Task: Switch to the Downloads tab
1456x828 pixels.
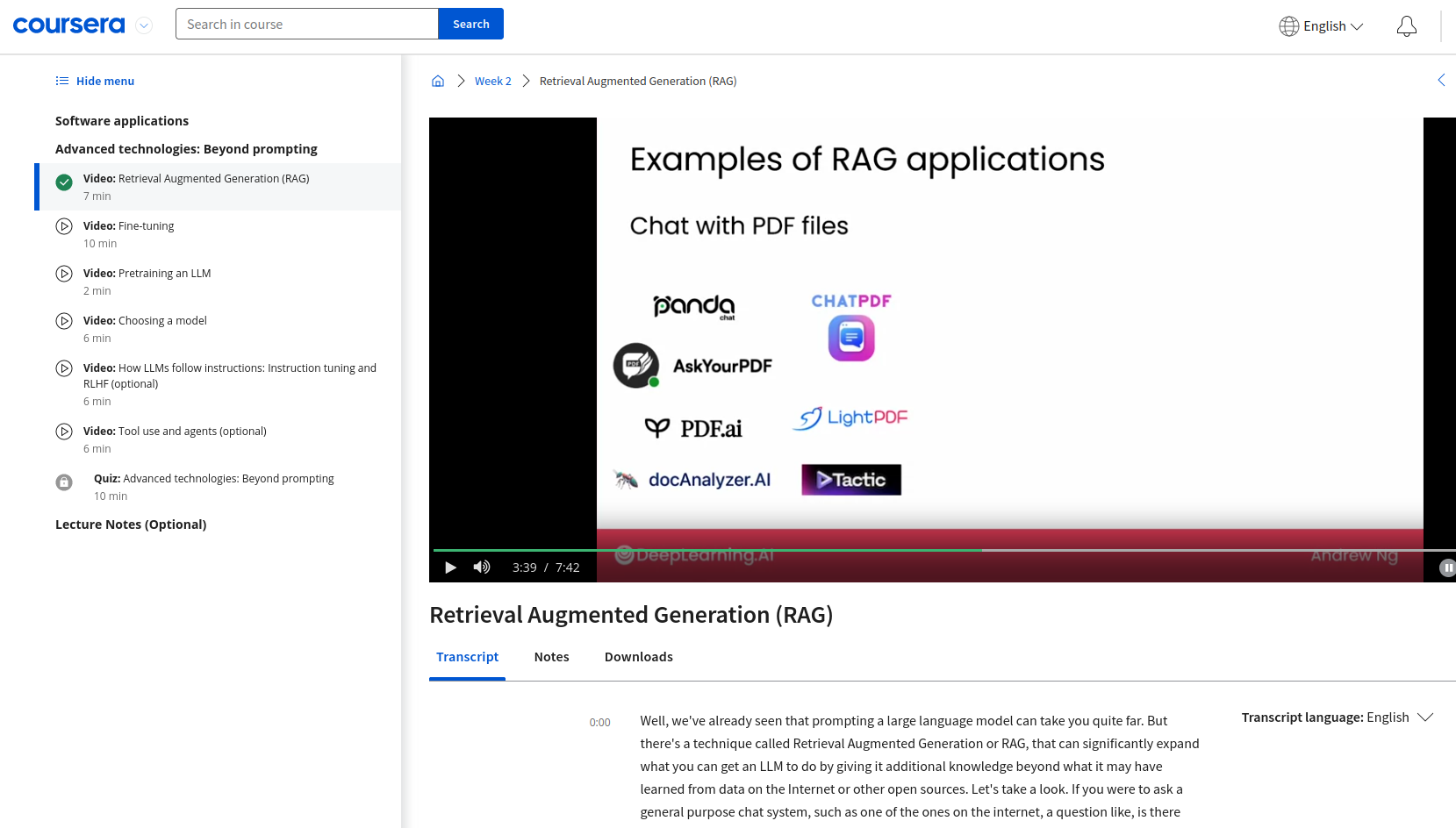Action: point(639,657)
